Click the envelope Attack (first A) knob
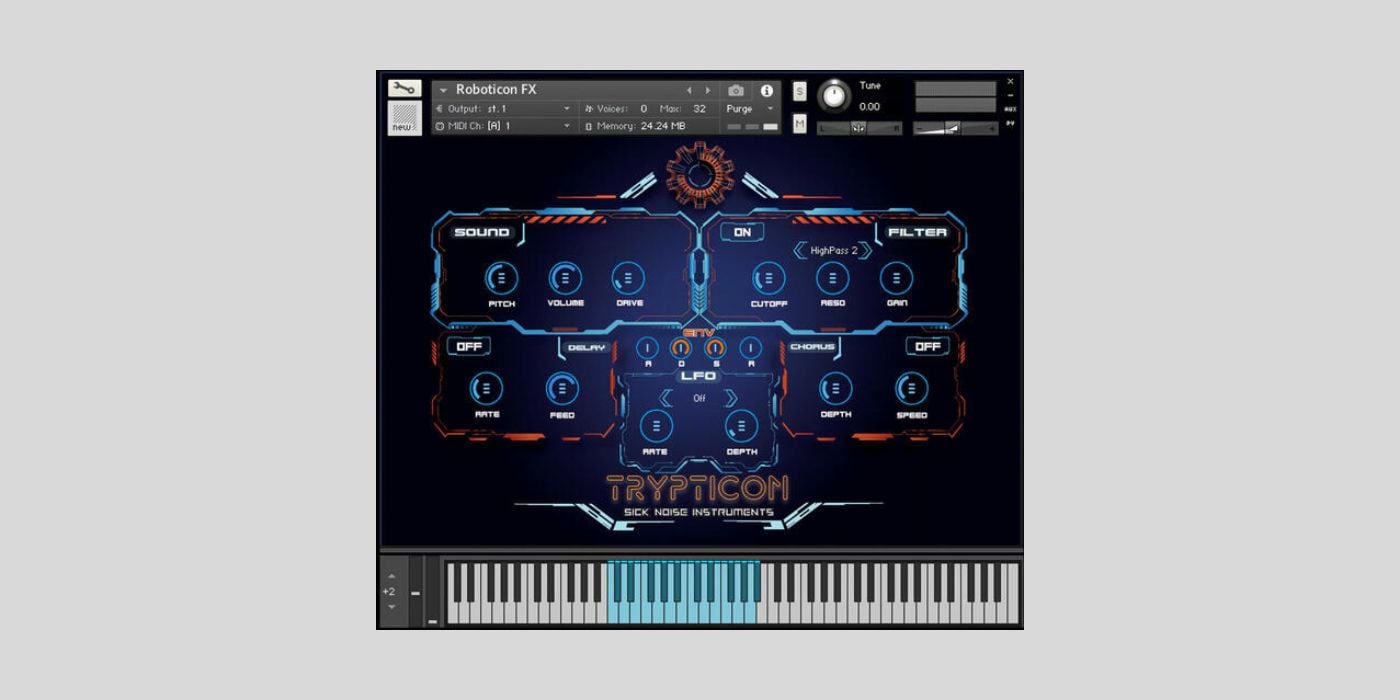This screenshot has width=1400, height=700. [647, 348]
